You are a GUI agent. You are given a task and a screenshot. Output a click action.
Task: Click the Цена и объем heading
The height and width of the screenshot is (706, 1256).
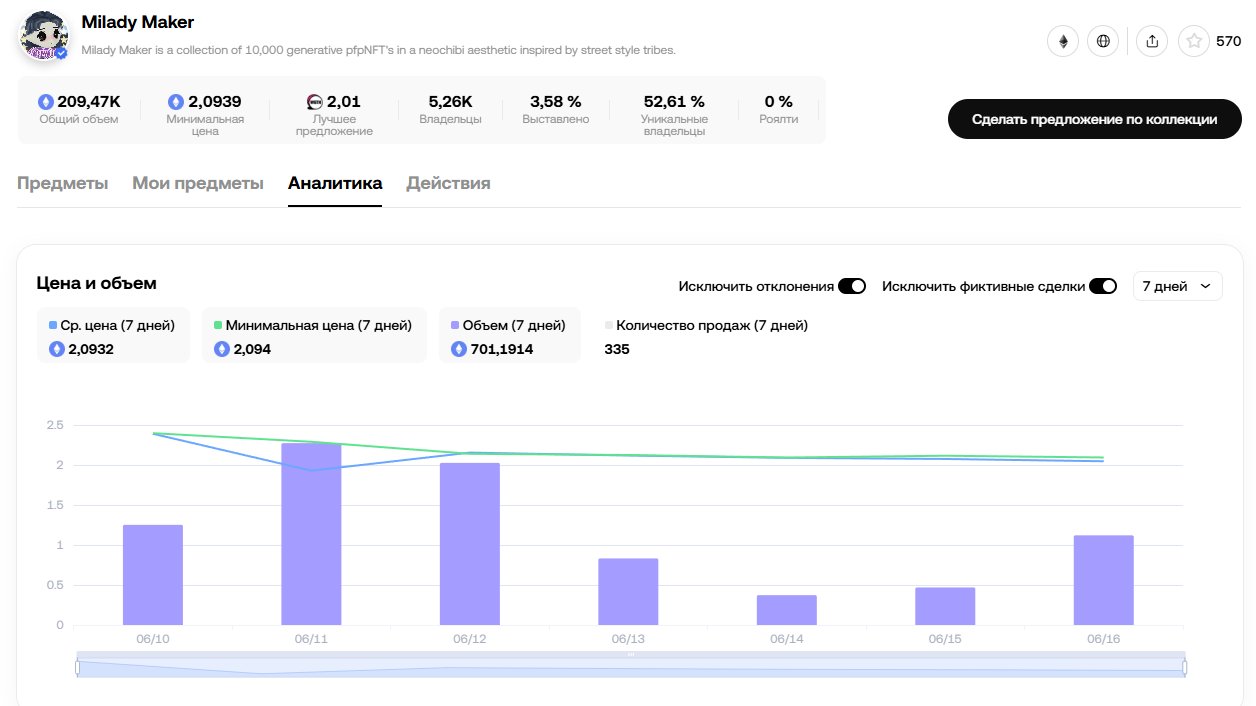pyautogui.click(x=97, y=283)
